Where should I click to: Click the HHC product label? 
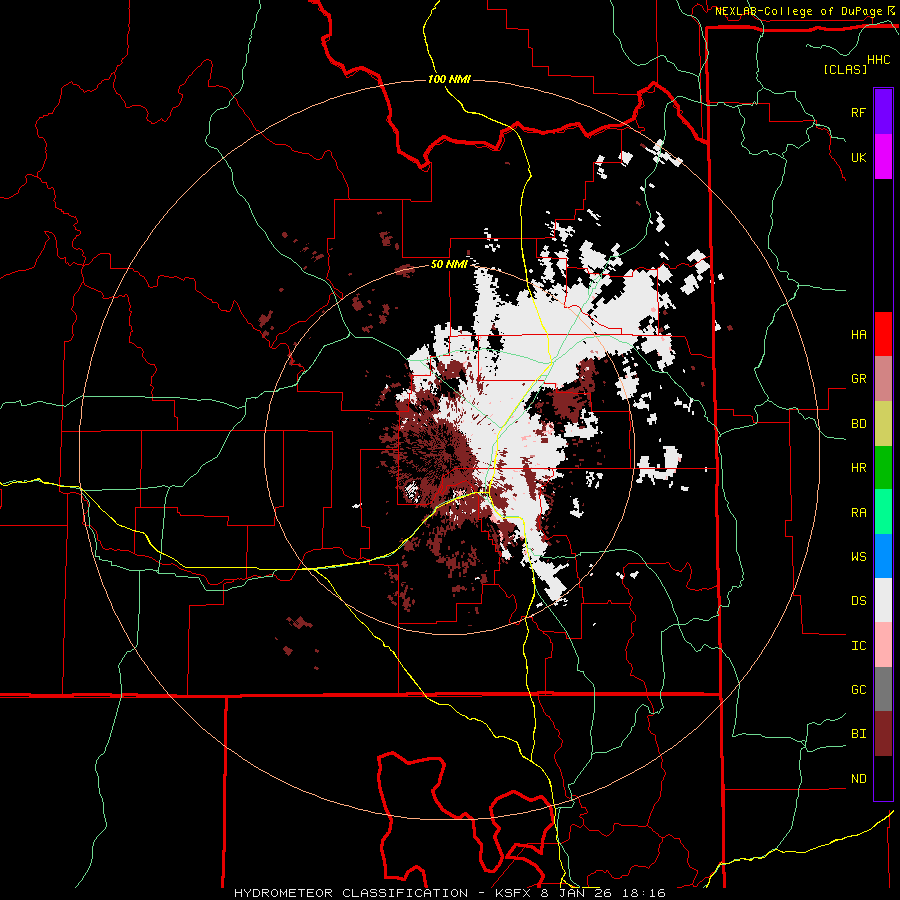pyautogui.click(x=878, y=59)
